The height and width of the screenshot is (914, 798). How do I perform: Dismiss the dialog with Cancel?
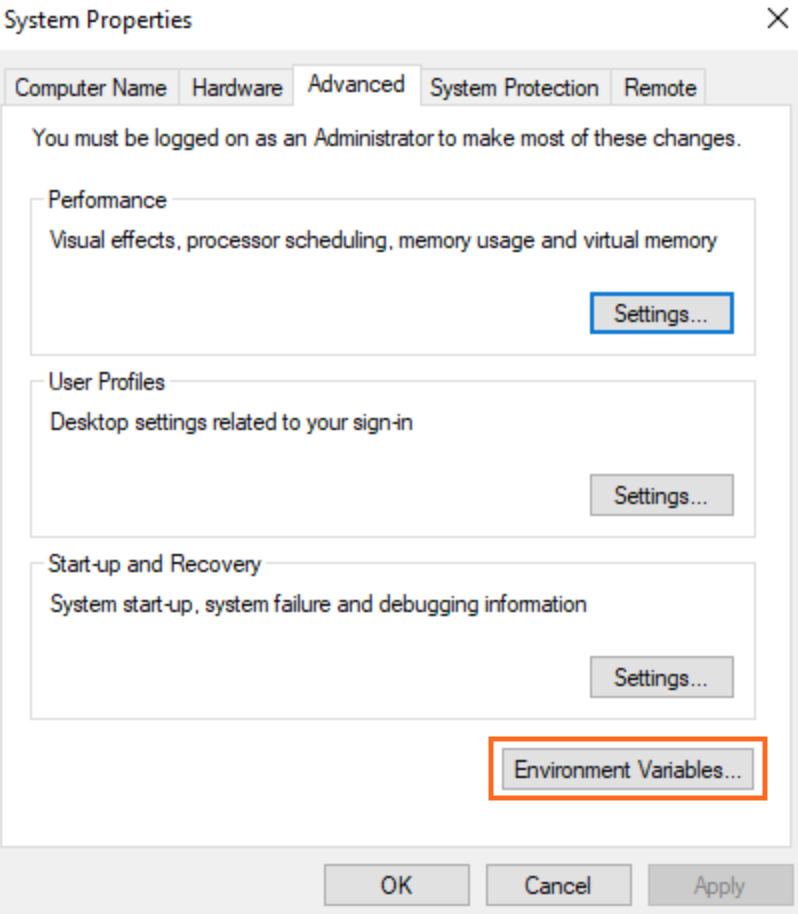click(x=558, y=885)
